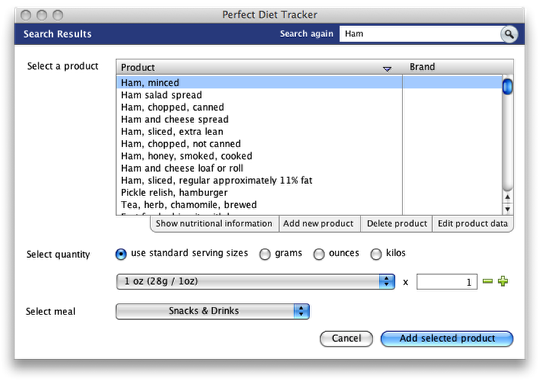Image resolution: width=540 pixels, height=382 pixels.
Task: Select Ham and cheese spread row
Action: pyautogui.click(x=309, y=120)
